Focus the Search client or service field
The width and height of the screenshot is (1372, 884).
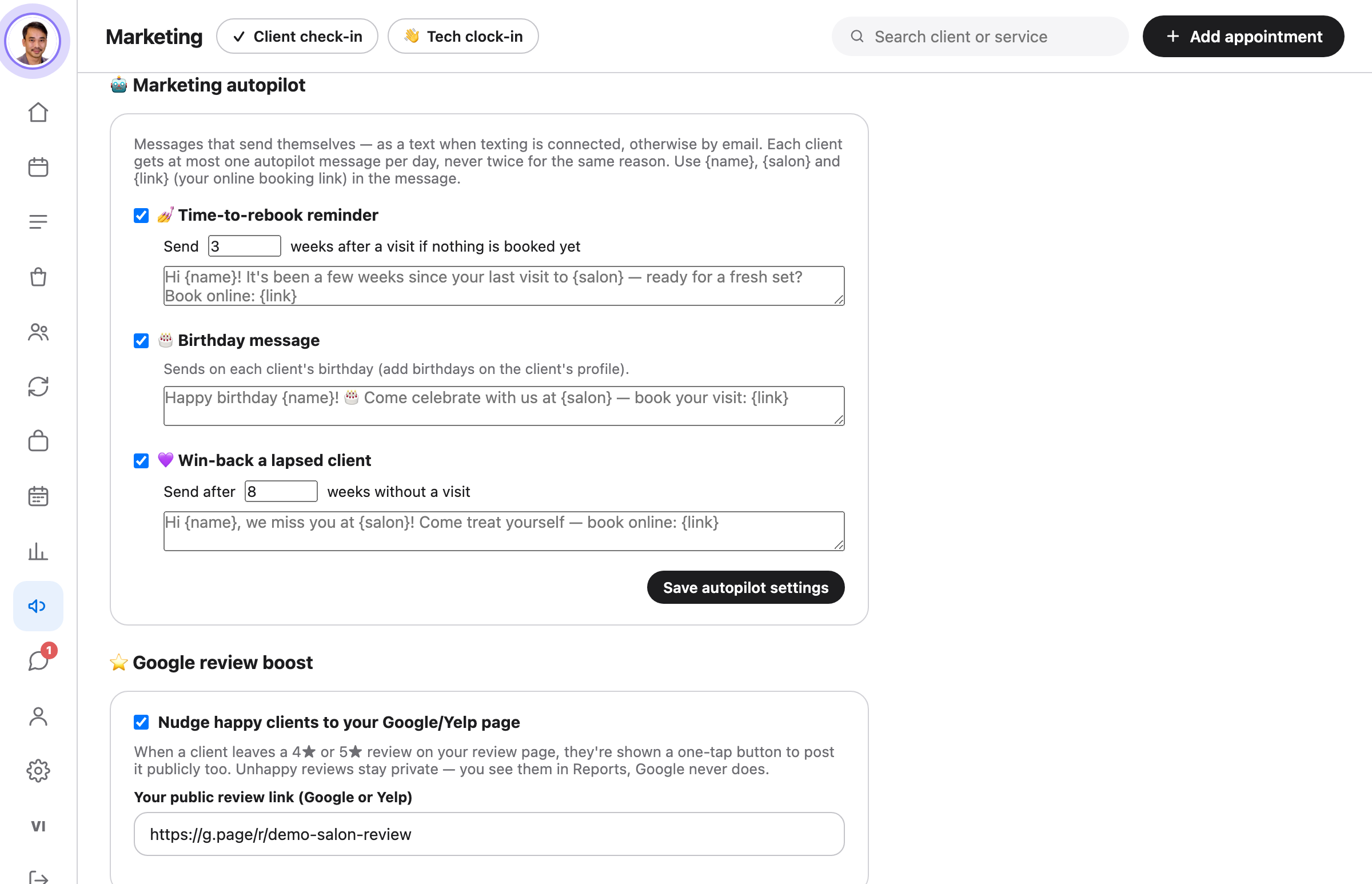click(x=980, y=36)
